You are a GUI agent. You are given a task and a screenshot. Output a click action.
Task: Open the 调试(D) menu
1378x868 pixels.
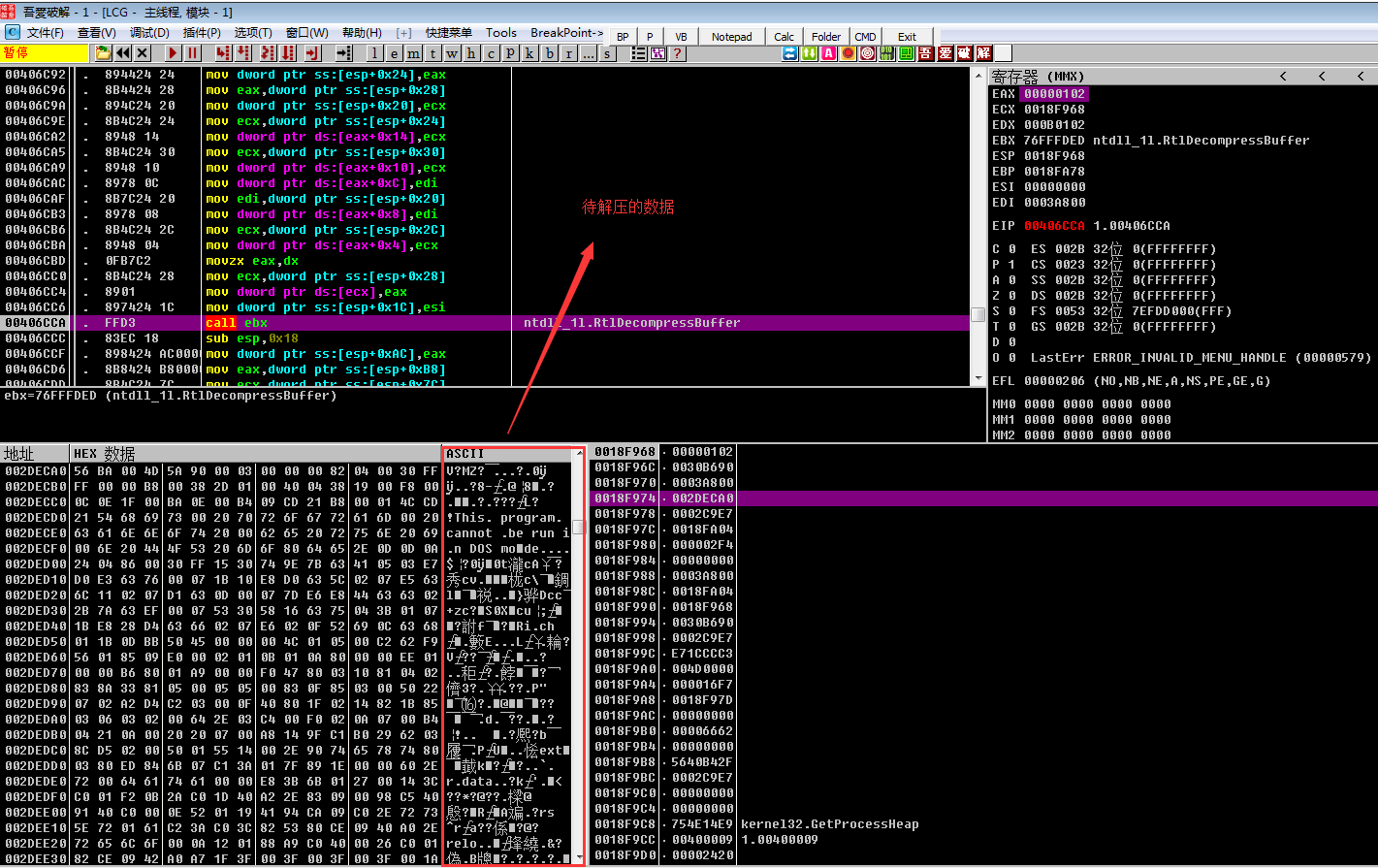pyautogui.click(x=149, y=33)
